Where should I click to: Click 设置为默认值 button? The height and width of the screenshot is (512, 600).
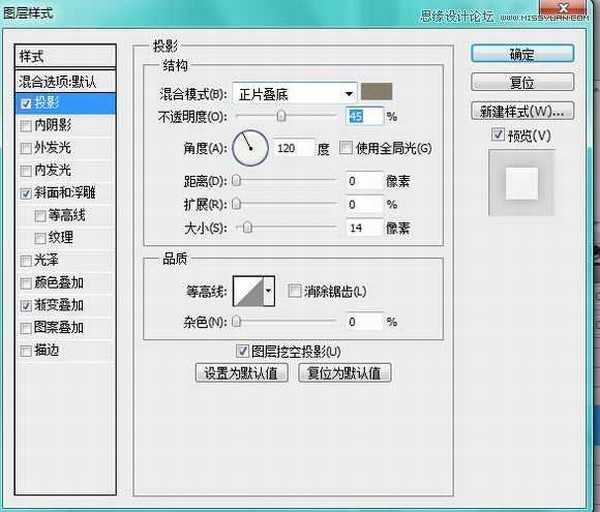tap(243, 373)
